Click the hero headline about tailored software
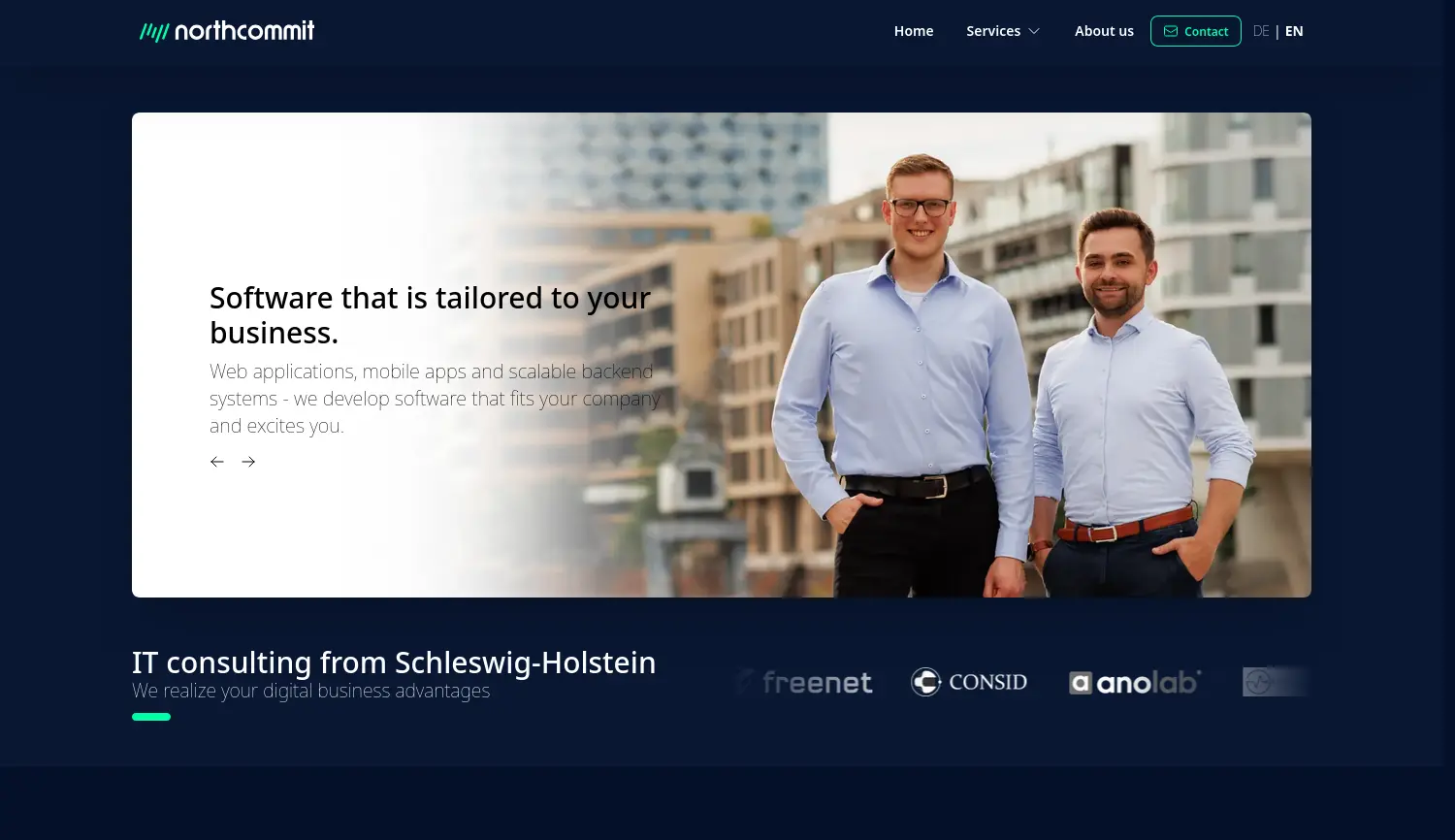 (431, 315)
